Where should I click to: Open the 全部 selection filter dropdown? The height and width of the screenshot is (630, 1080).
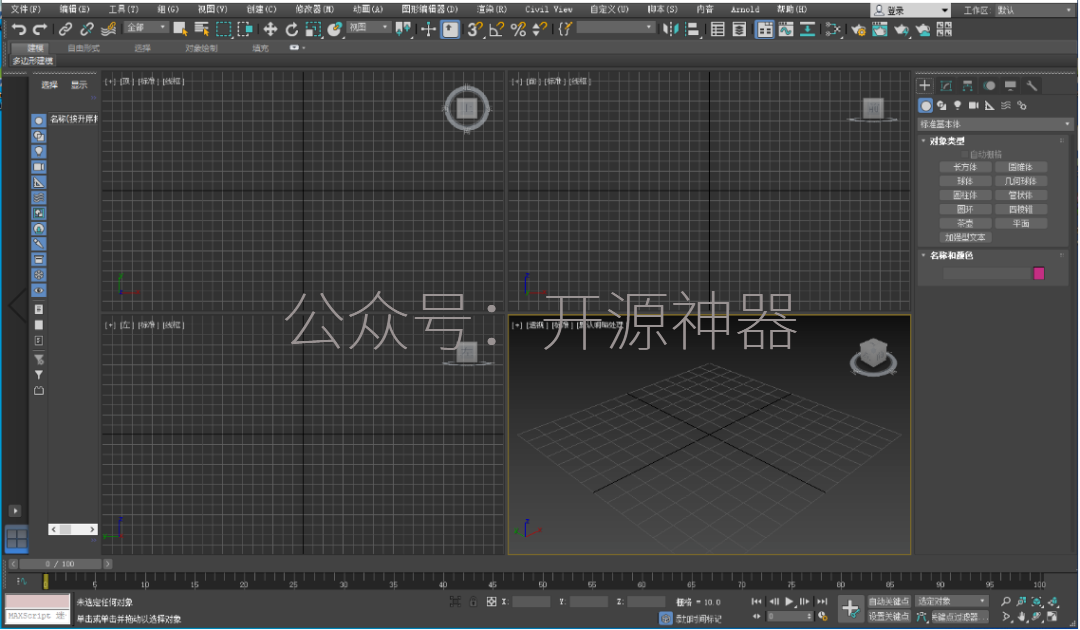point(146,28)
